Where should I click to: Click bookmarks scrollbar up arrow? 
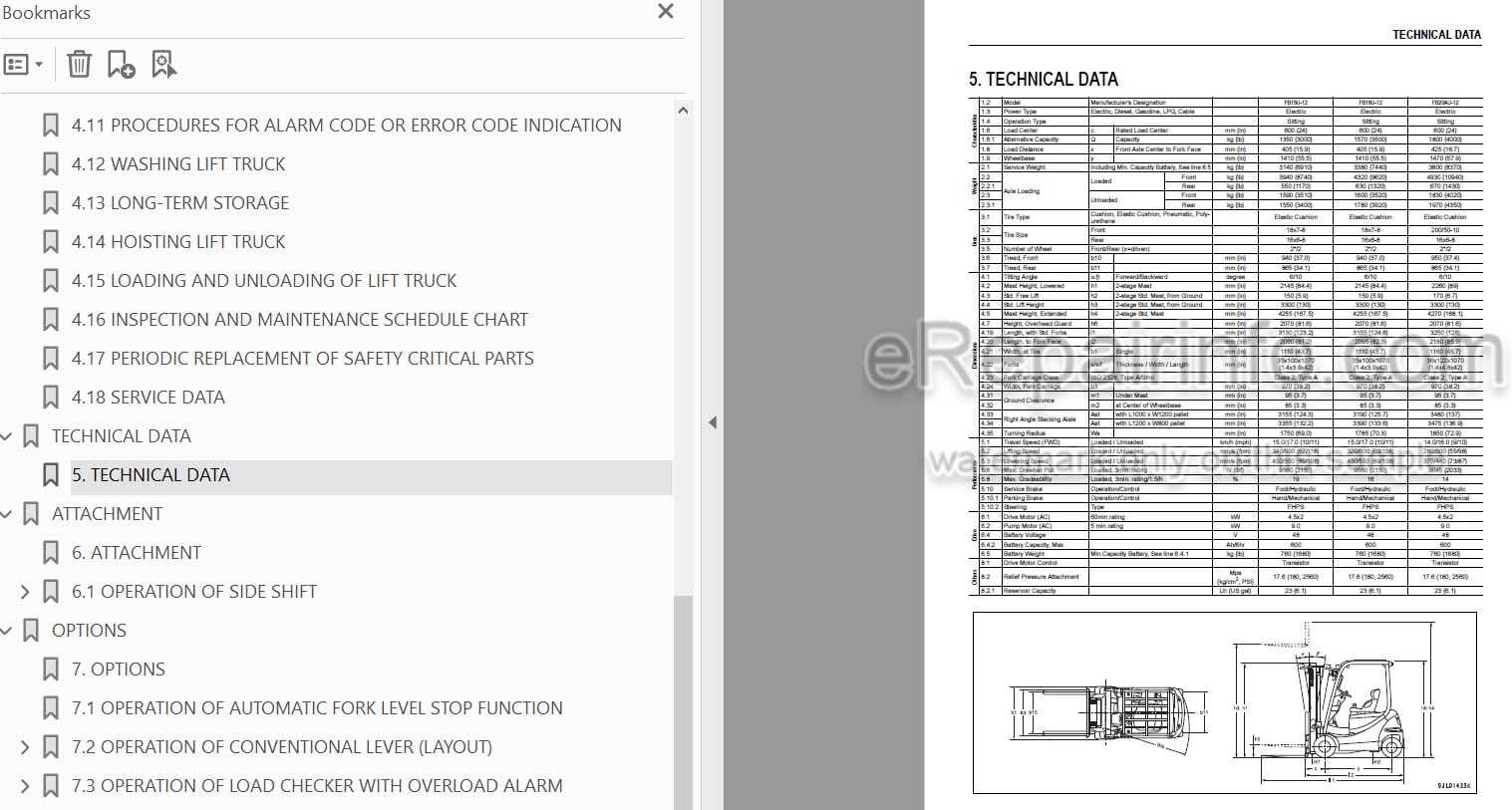click(683, 111)
